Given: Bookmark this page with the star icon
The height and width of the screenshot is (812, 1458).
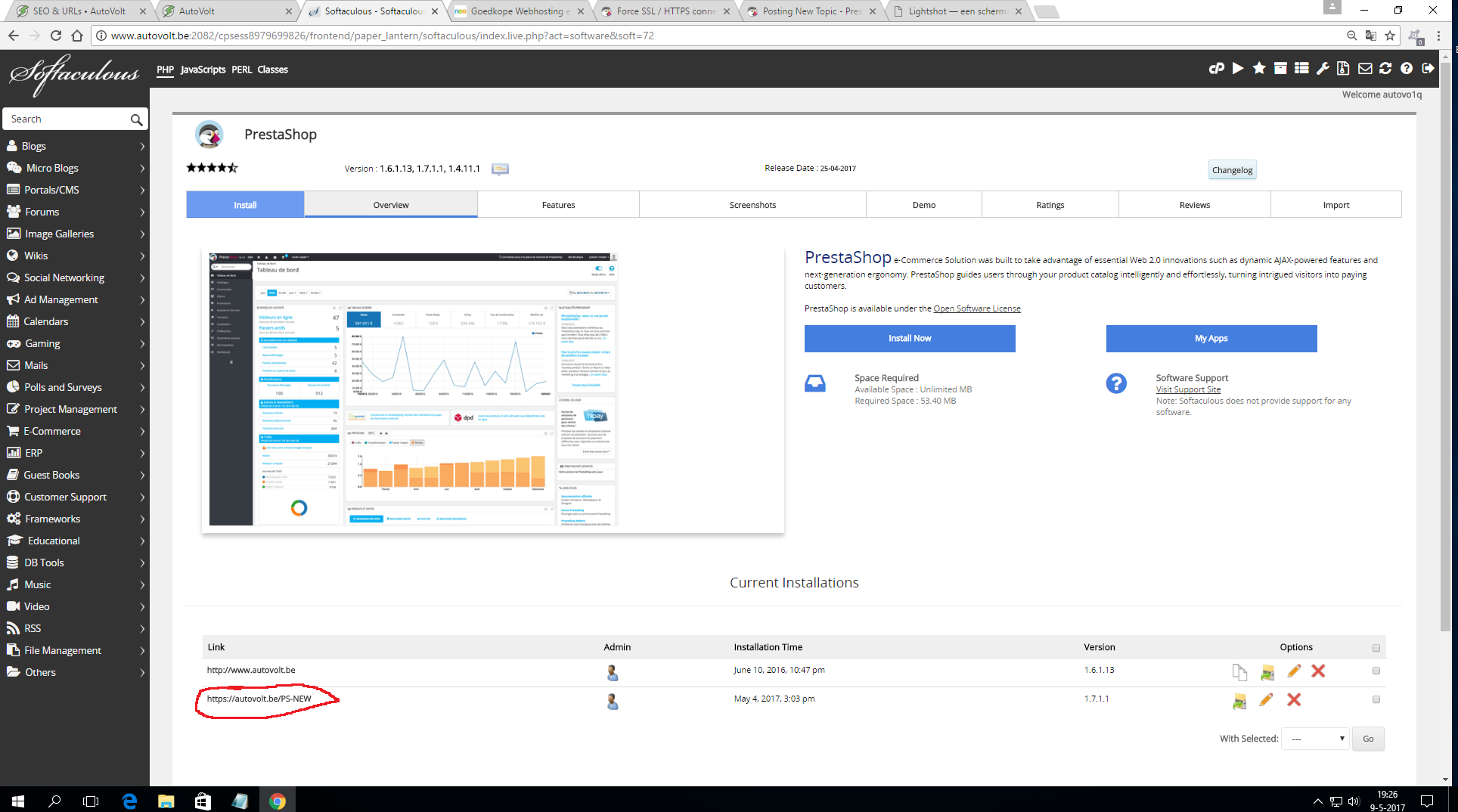Looking at the screenshot, I should pyautogui.click(x=1390, y=36).
